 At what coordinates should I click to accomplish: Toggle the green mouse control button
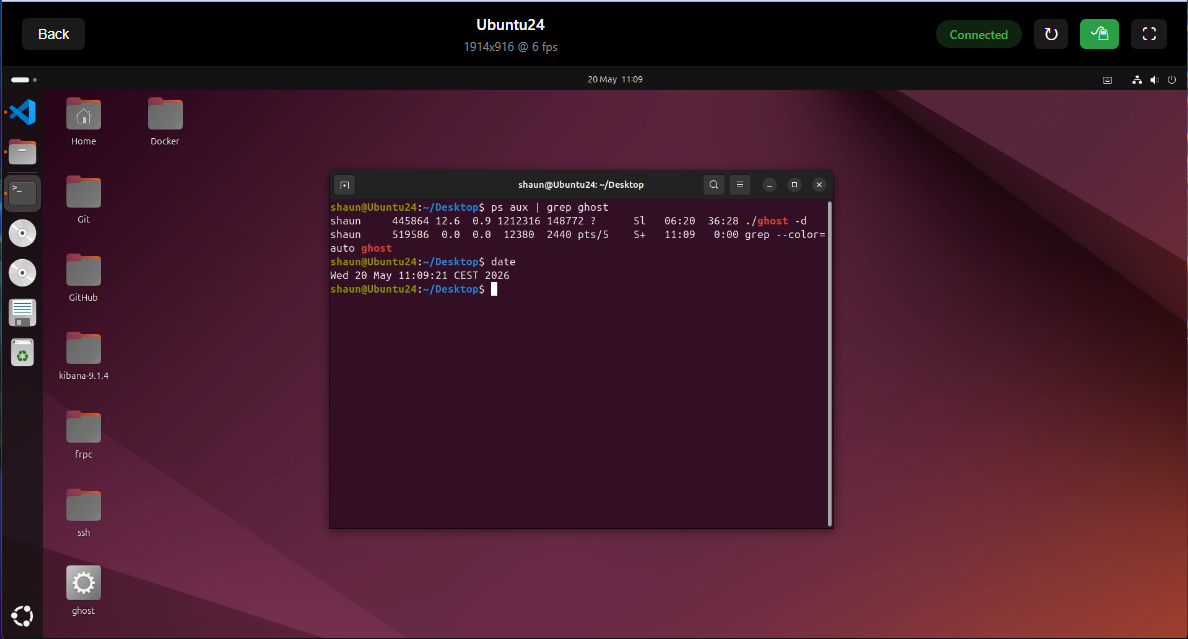click(1099, 34)
